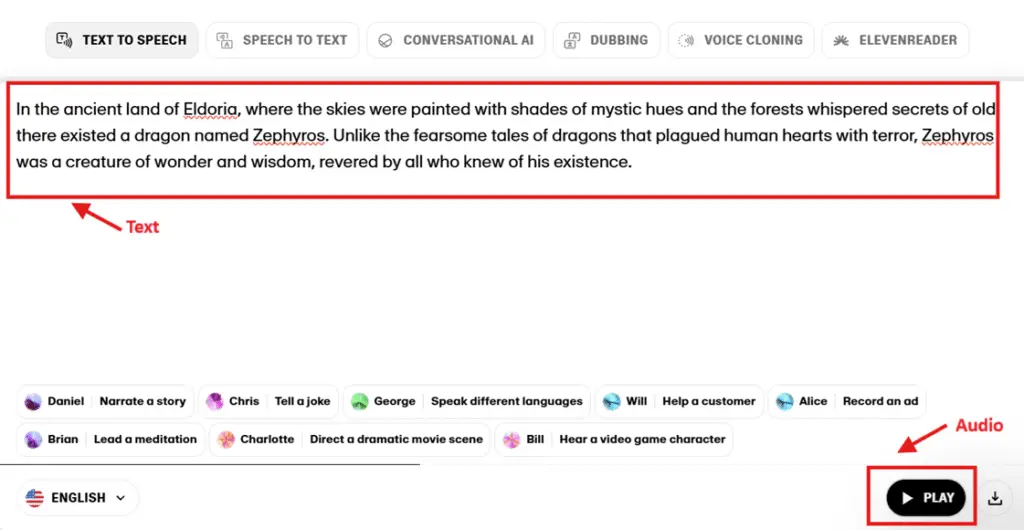1024x530 pixels.
Task: Go to the Voice Cloning tab
Action: pyautogui.click(x=740, y=40)
